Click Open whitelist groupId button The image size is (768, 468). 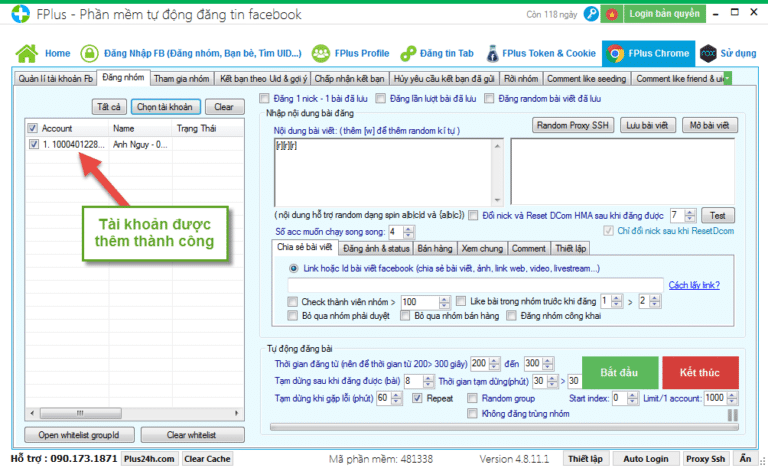tap(79, 435)
